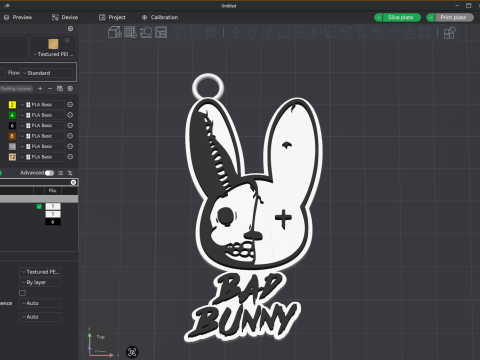Click the compare presets list icon
Image resolution: width=480 pixels, height=360 pixels.
(60, 173)
